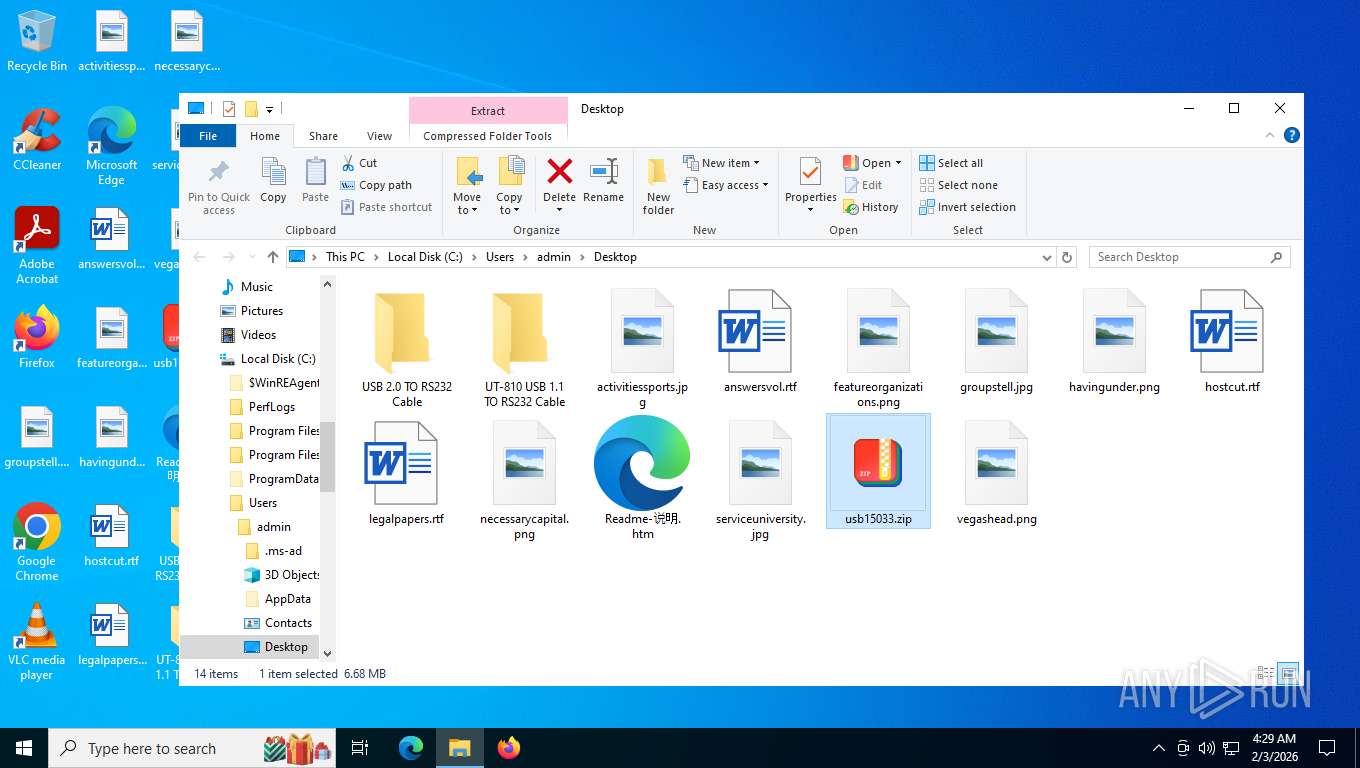1360x768 pixels.
Task: Click the taskbar search box
Action: 192,748
